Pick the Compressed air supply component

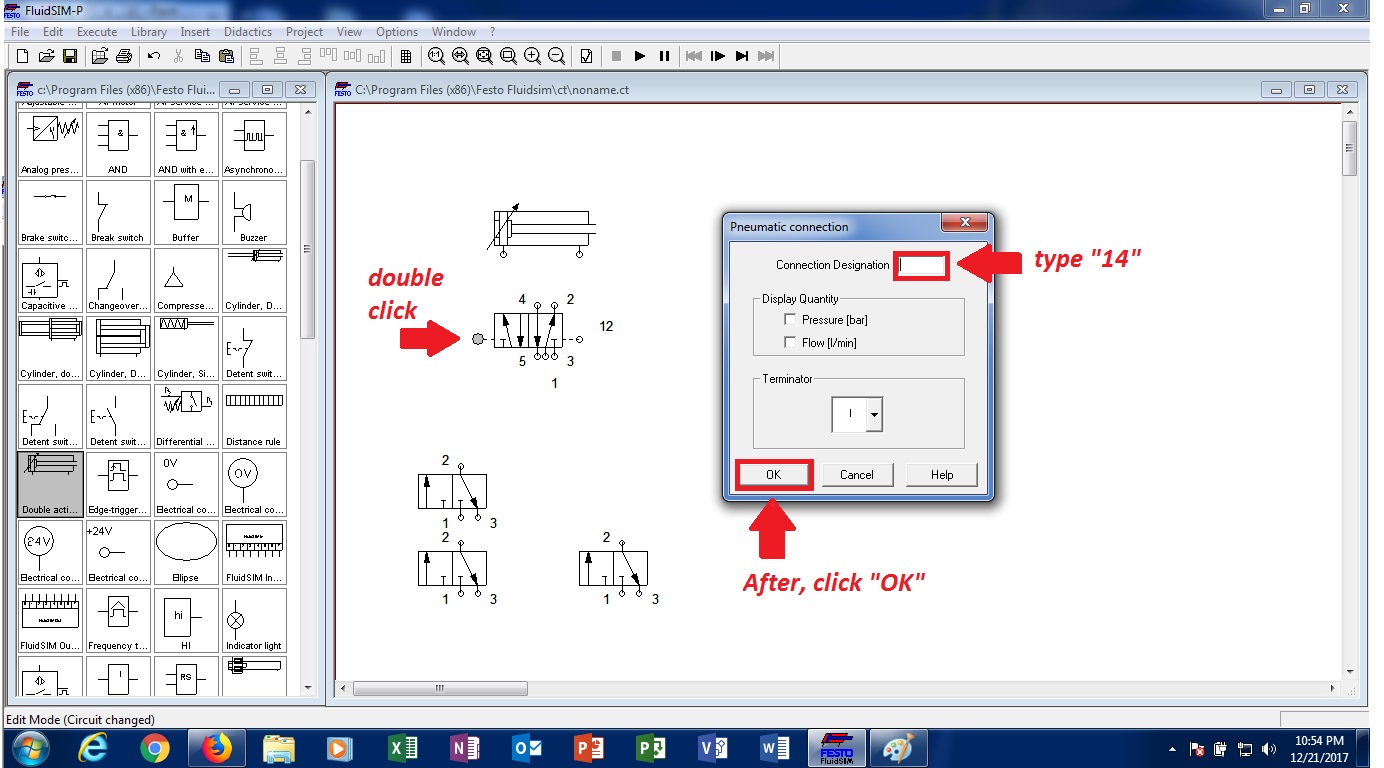point(186,280)
